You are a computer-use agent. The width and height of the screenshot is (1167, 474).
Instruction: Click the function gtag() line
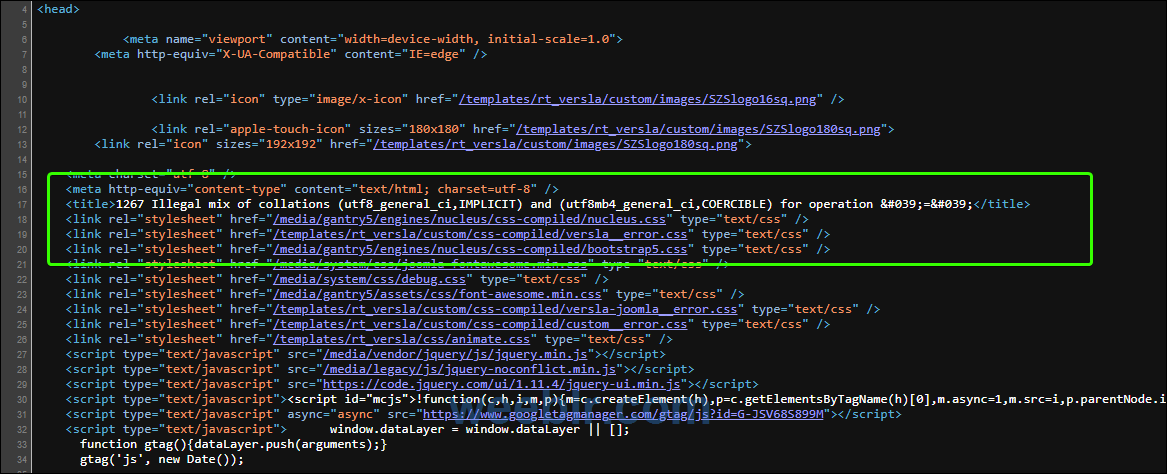[234, 444]
